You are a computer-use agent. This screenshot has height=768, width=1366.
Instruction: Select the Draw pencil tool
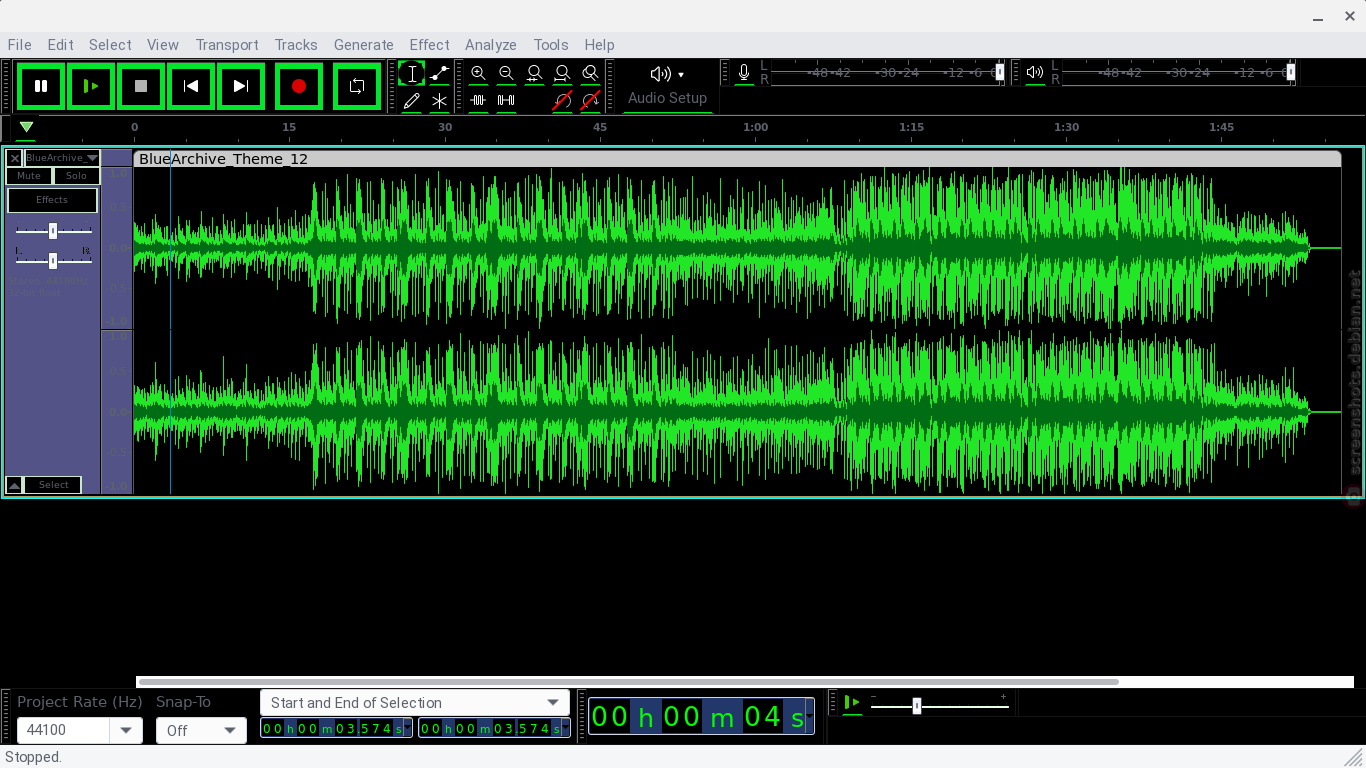pyautogui.click(x=412, y=100)
